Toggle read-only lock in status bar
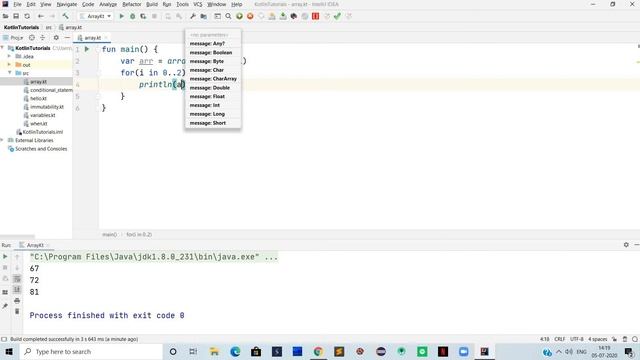Image resolution: width=640 pixels, height=360 pixels. 614,339
